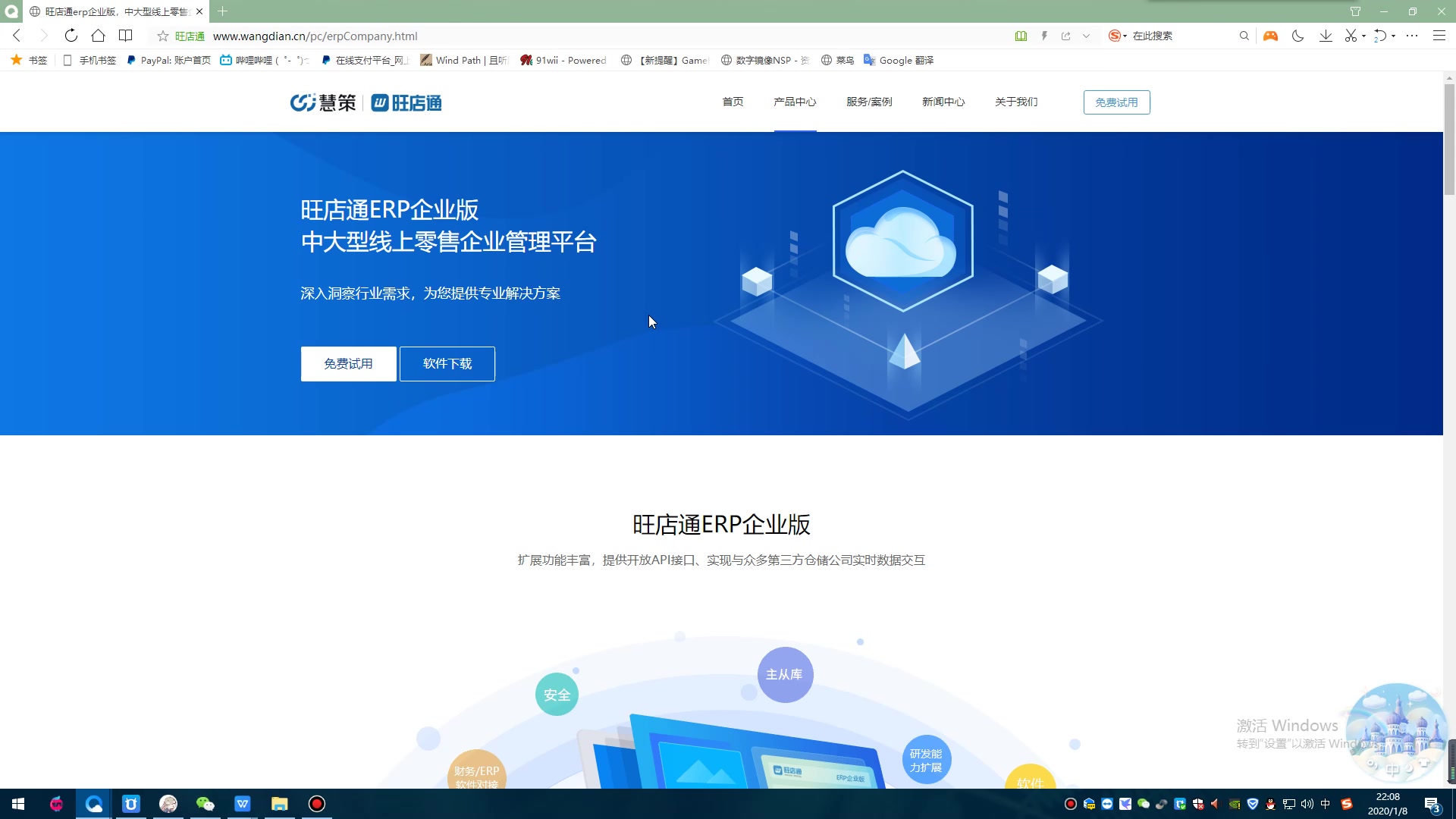Open the orange game controller icon

pos(1270,36)
